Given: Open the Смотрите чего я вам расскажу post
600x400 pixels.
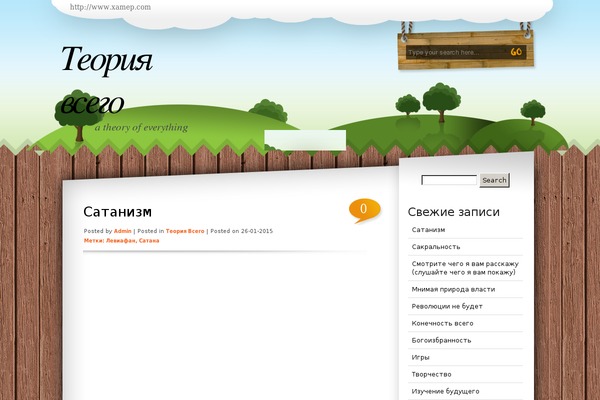Looking at the screenshot, I should click(x=465, y=268).
